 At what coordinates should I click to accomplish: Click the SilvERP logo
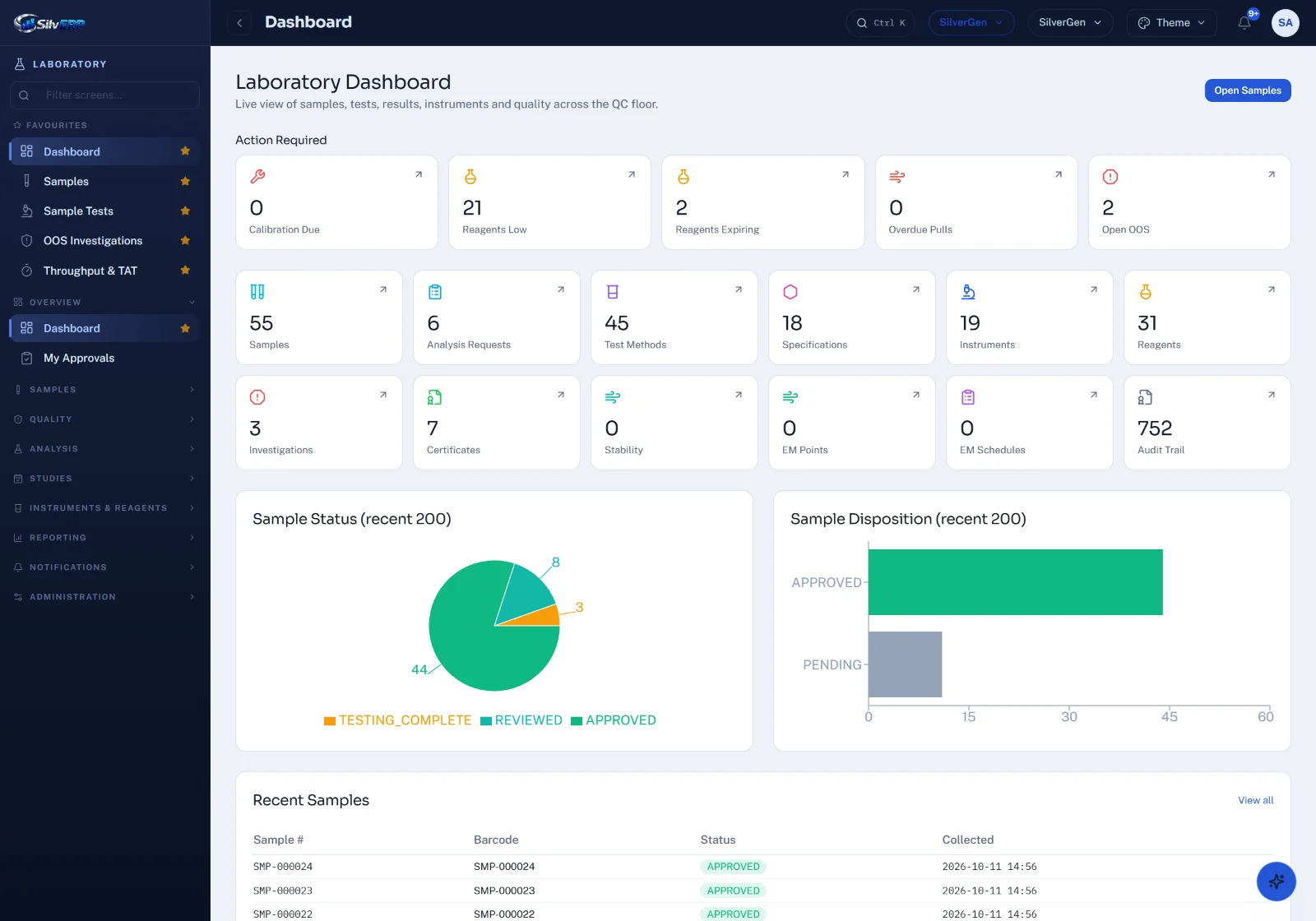pos(49,23)
